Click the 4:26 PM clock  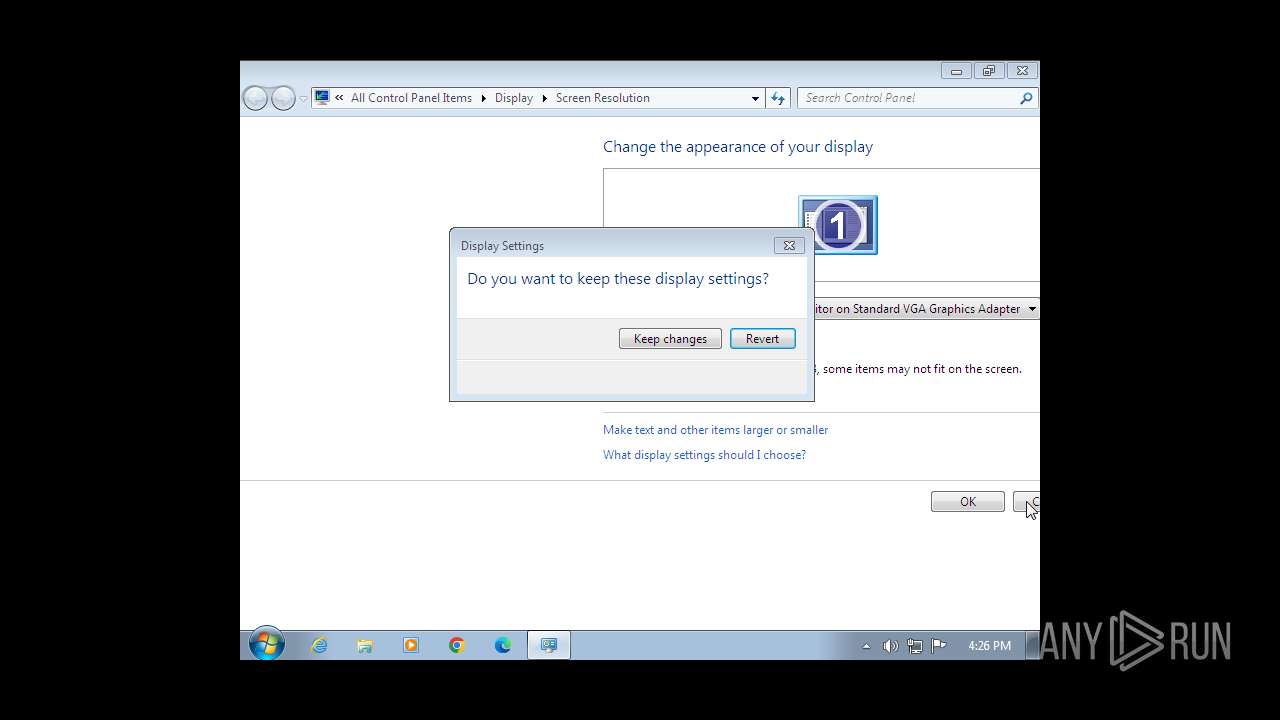pyautogui.click(x=989, y=646)
